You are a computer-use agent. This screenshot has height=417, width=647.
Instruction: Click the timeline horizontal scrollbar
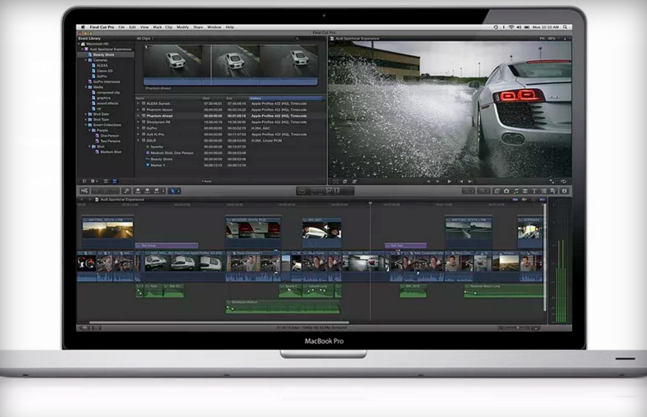coord(219,323)
